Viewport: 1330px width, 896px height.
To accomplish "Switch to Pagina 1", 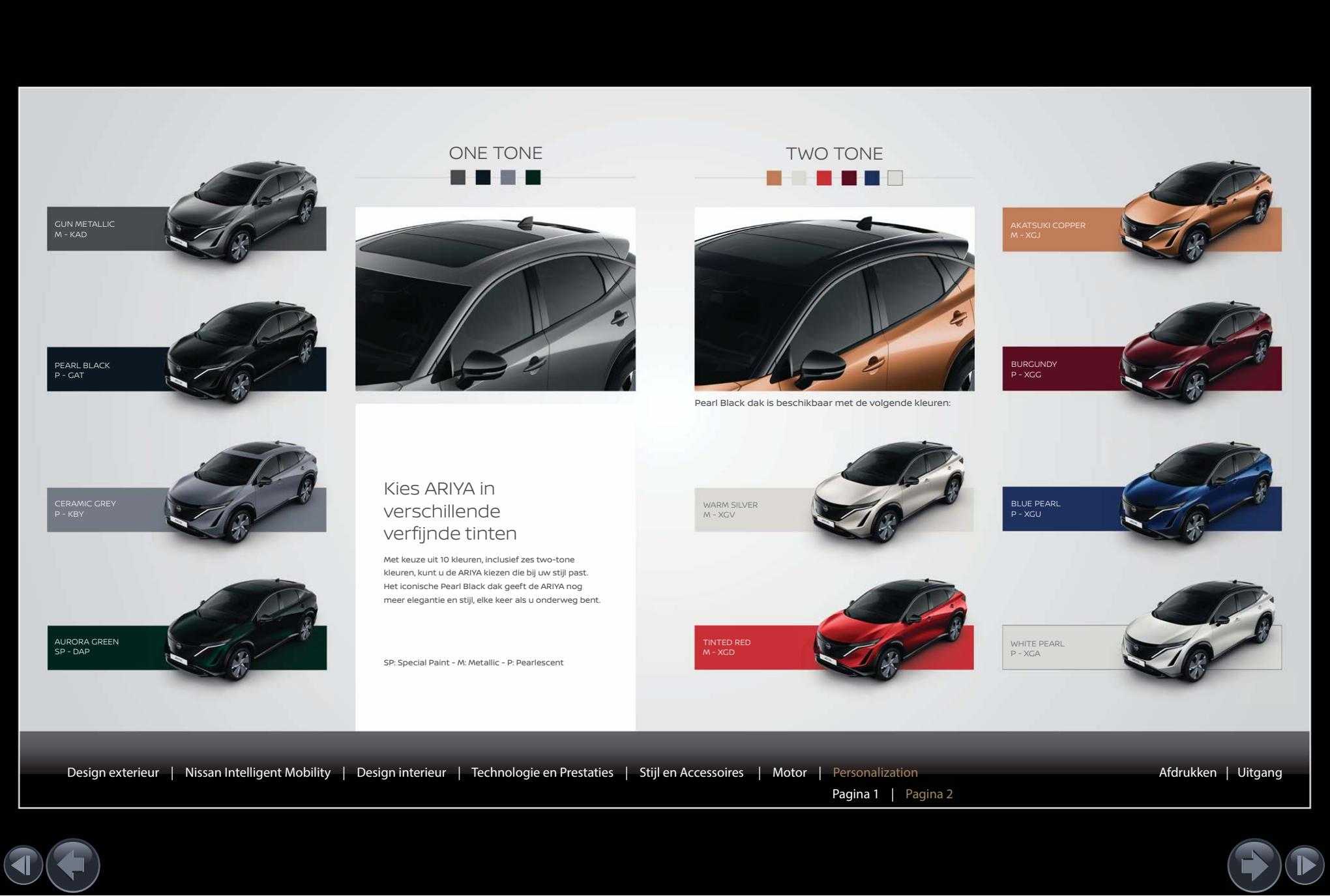I will click(x=855, y=794).
